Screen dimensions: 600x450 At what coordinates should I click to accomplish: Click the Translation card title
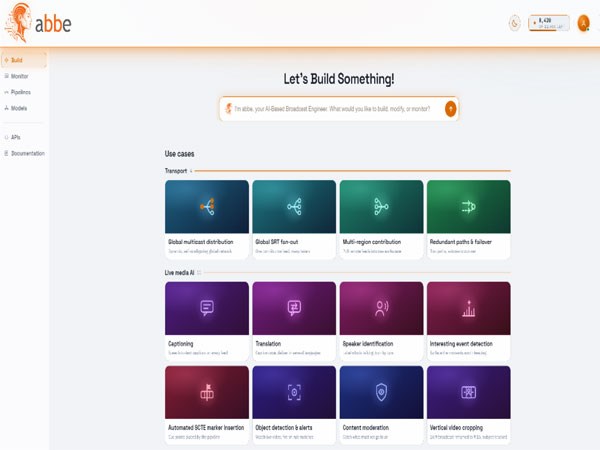(x=268, y=344)
